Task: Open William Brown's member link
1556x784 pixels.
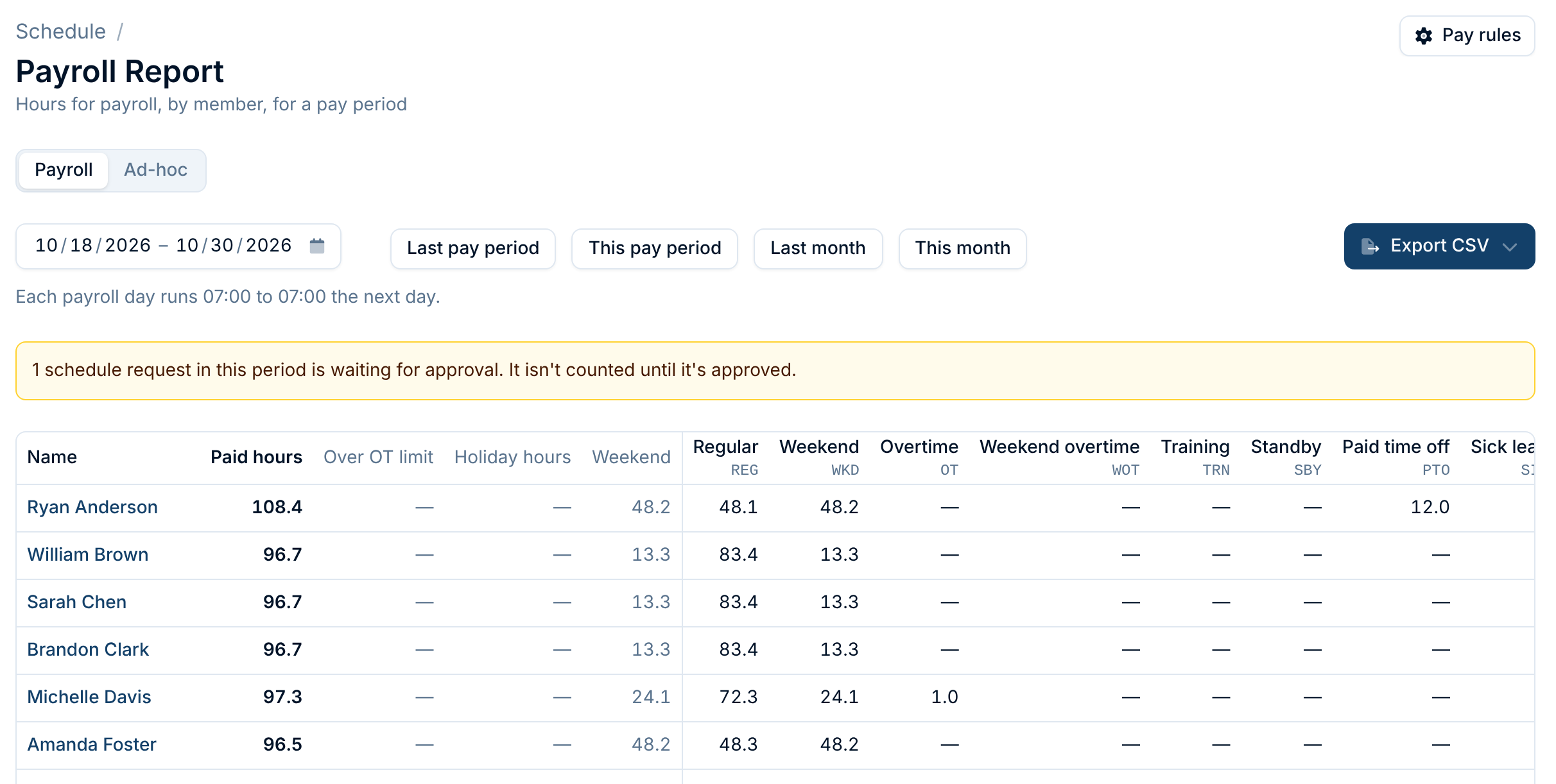Action: [88, 555]
